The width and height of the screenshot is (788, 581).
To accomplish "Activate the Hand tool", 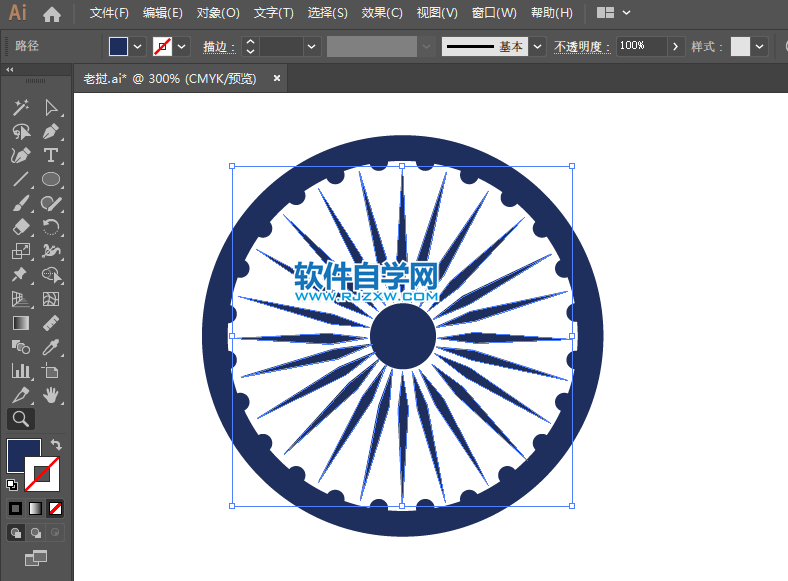I will click(51, 395).
